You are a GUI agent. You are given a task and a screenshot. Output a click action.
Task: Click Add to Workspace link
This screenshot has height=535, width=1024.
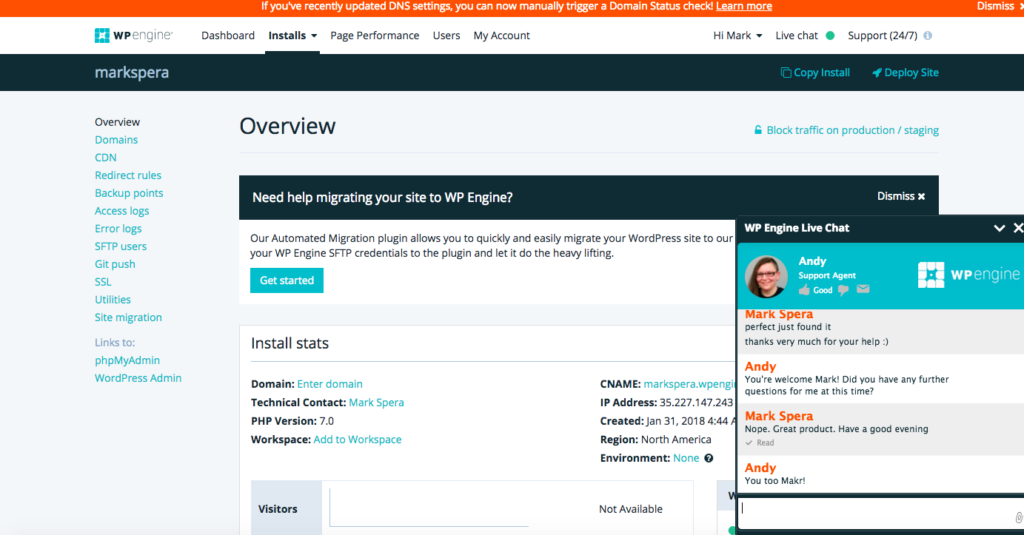click(x=357, y=439)
